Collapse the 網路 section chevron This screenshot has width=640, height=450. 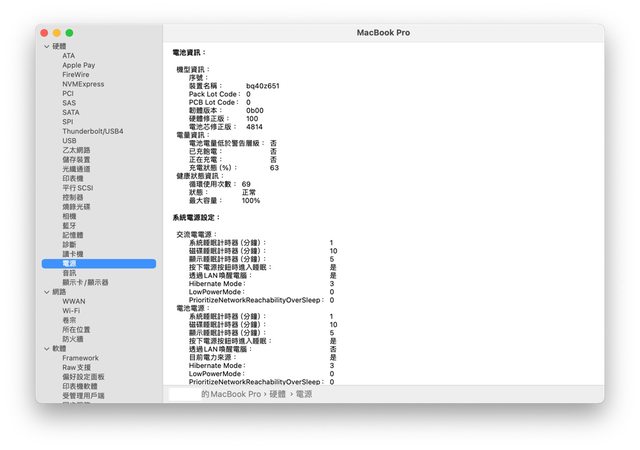point(47,292)
